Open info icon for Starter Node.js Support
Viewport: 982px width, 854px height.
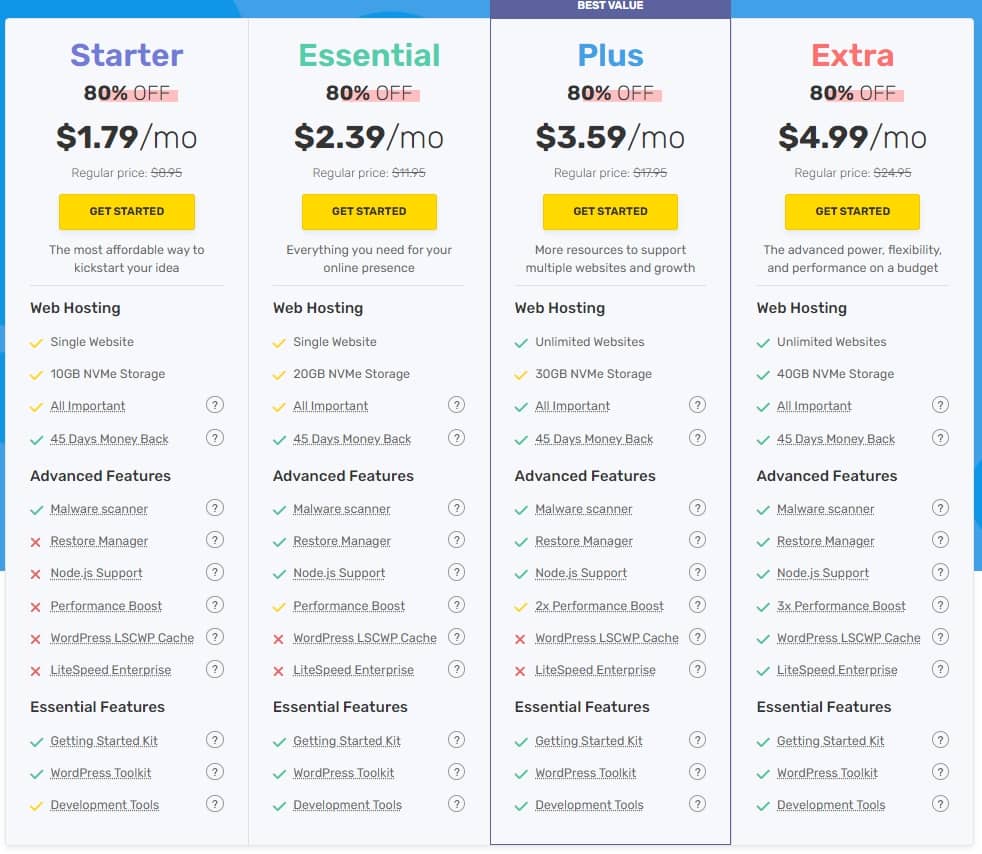point(215,572)
